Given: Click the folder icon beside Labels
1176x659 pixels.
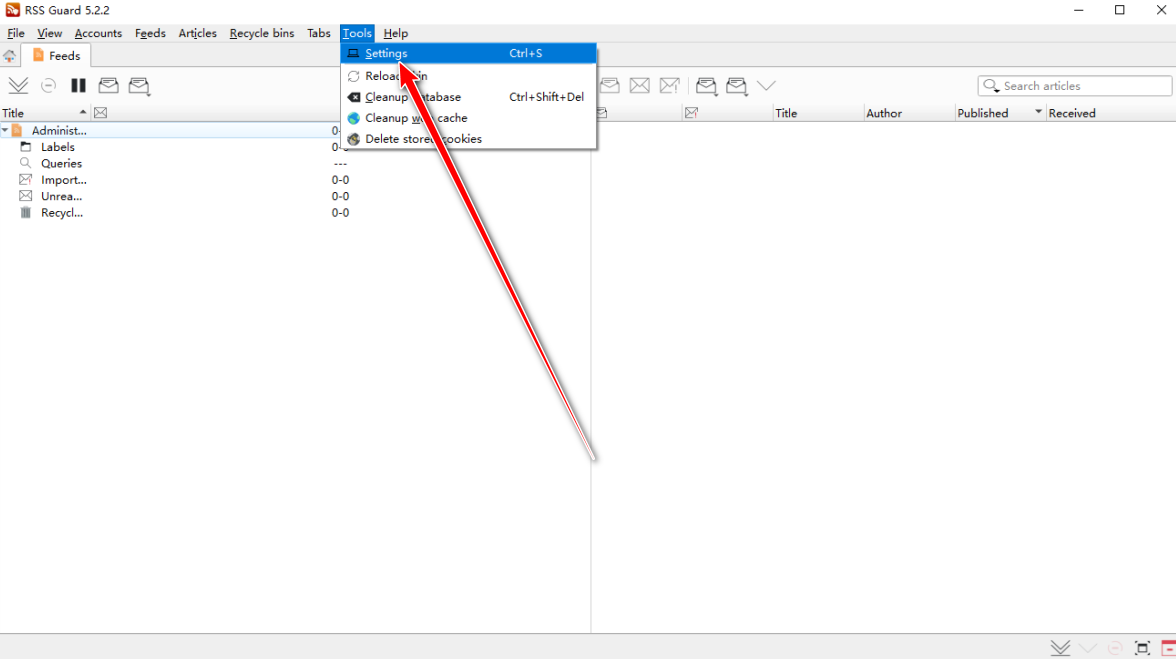Looking at the screenshot, I should click(x=26, y=147).
